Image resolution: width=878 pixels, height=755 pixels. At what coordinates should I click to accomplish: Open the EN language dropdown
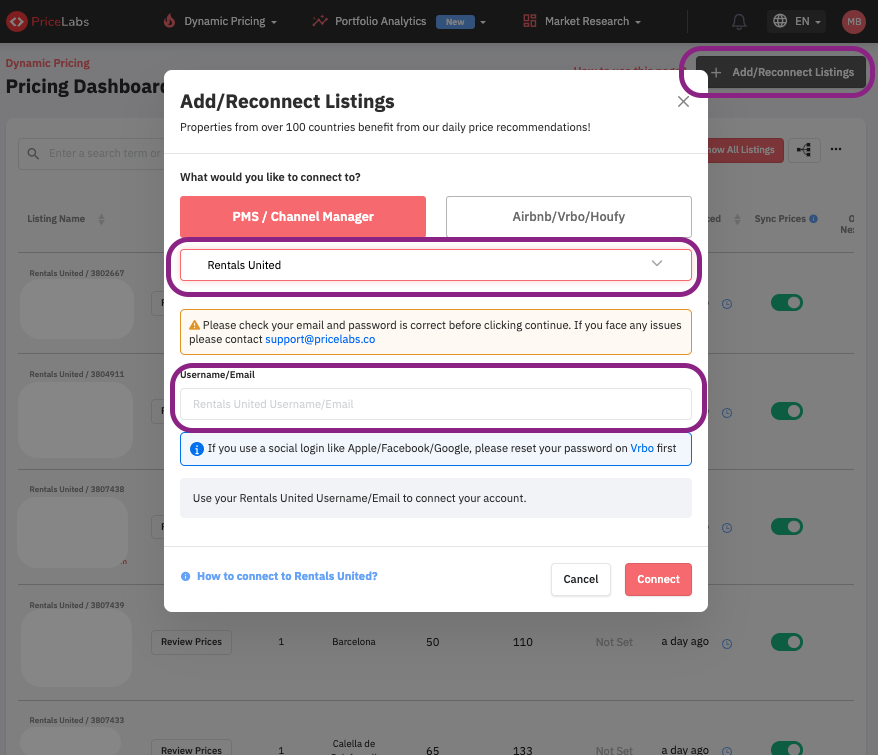[x=797, y=21]
